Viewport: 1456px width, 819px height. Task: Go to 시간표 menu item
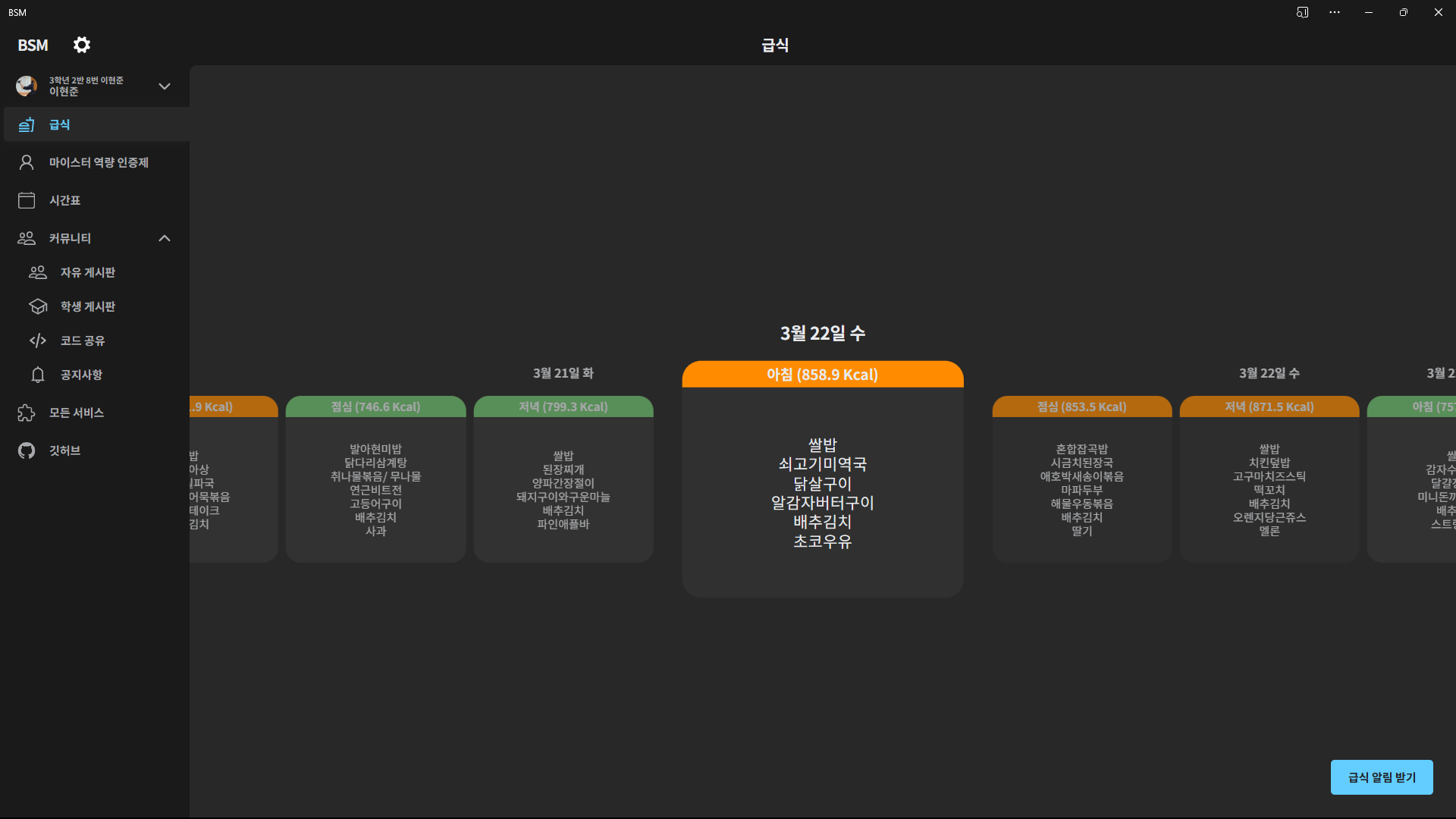click(x=65, y=200)
